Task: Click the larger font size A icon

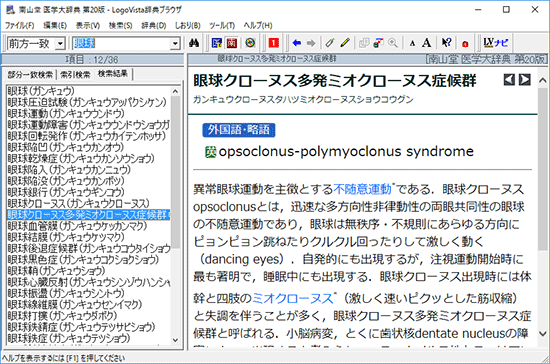Action: [427, 43]
